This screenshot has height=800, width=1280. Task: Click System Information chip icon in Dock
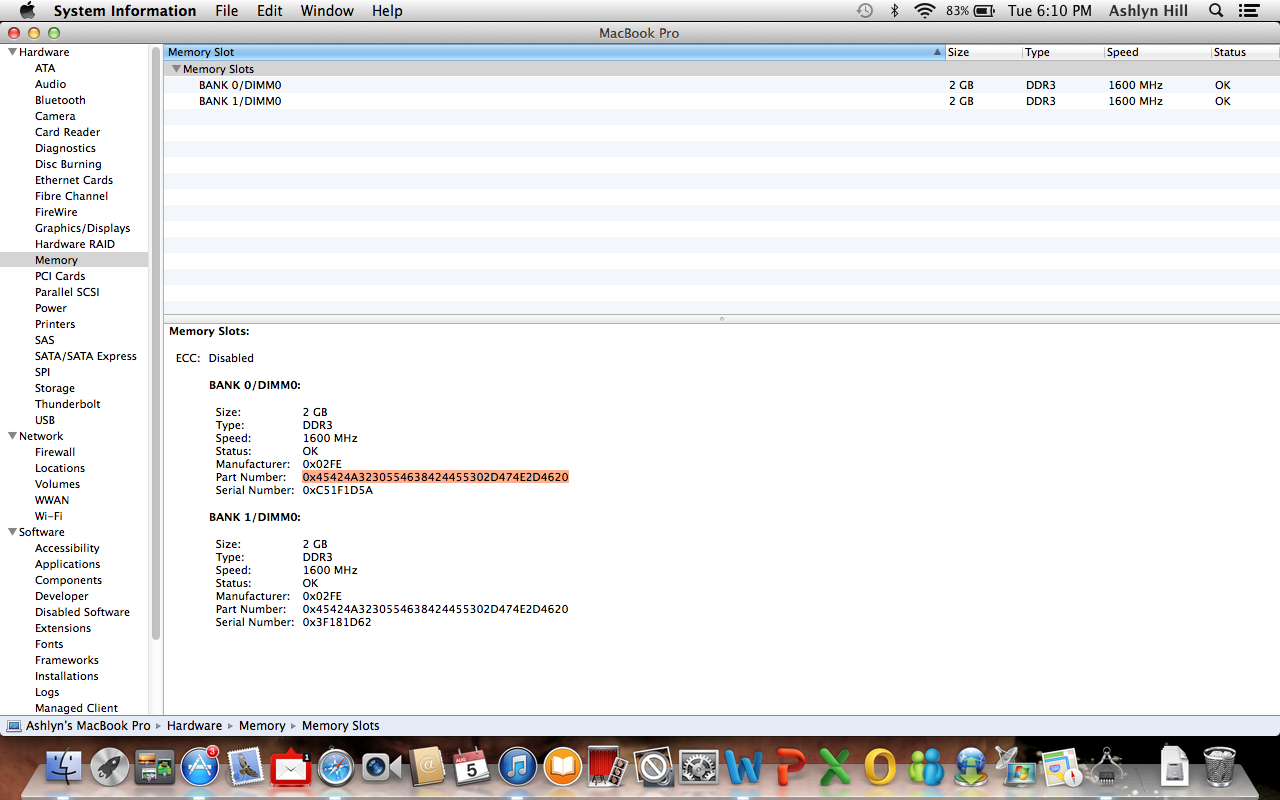click(1107, 767)
